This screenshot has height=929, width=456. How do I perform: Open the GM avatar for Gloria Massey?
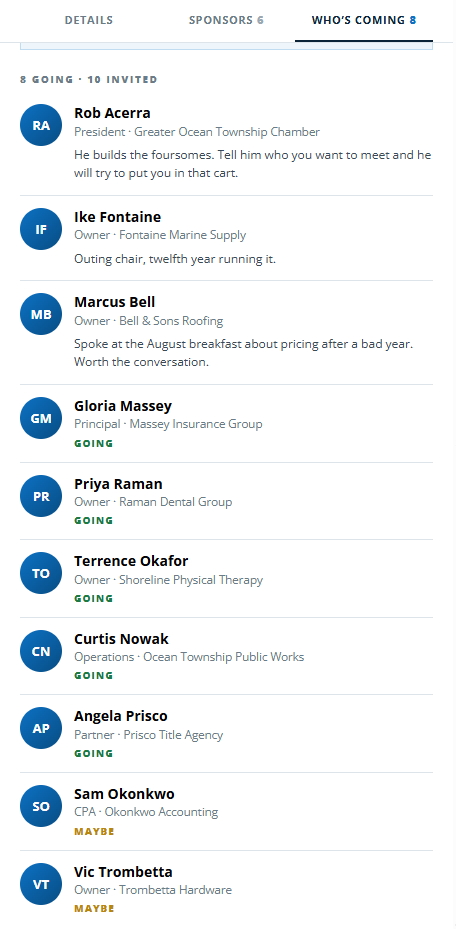[x=41, y=418]
